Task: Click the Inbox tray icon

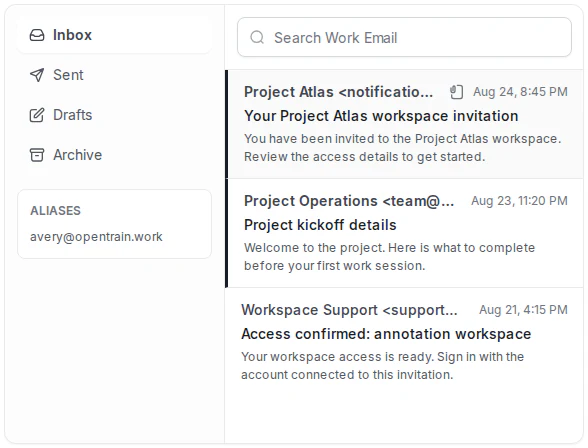Action: pos(37,35)
